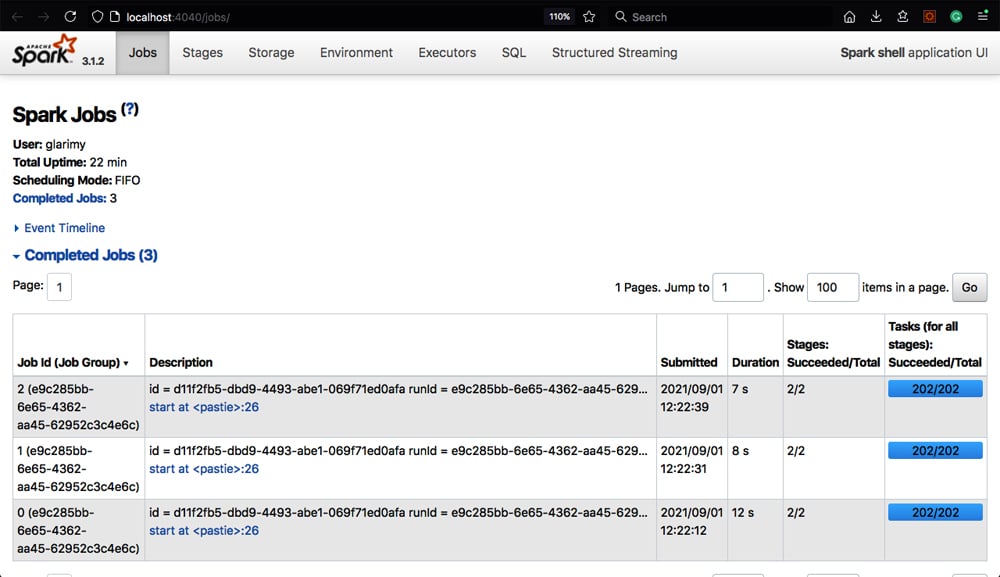Screen dimensions: 1000x577
Task: Switch to the Stages tab
Action: tap(202, 53)
